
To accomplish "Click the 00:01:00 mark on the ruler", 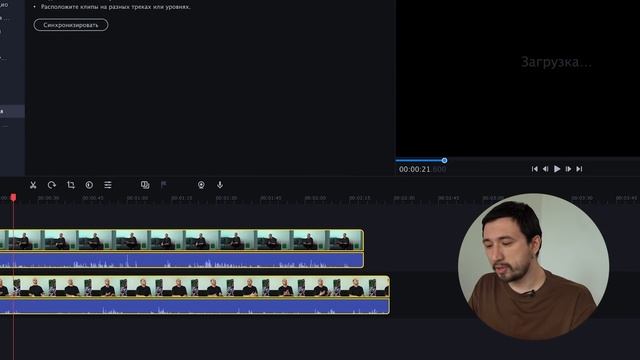I will [x=137, y=198].
